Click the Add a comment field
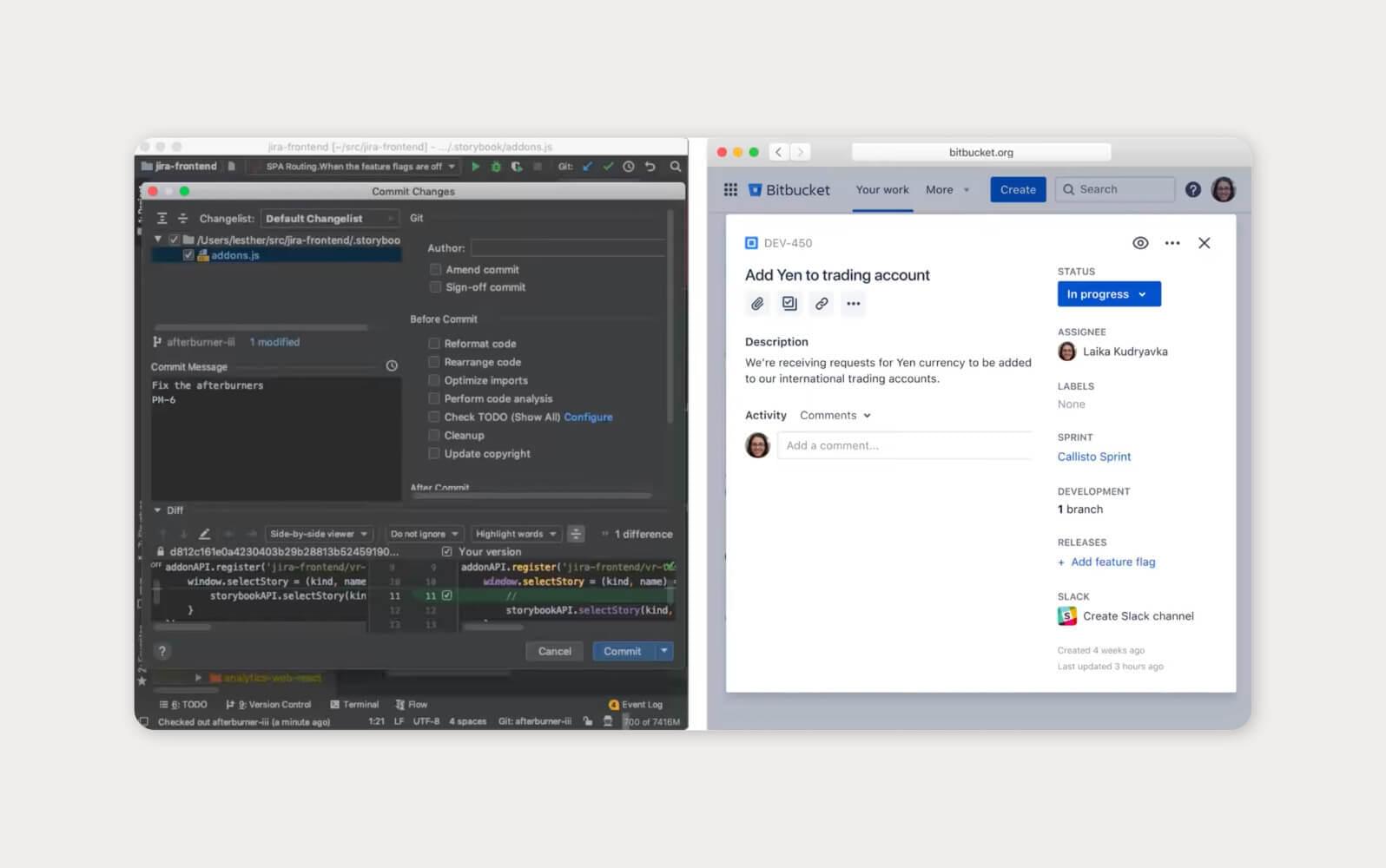 pyautogui.click(x=903, y=445)
